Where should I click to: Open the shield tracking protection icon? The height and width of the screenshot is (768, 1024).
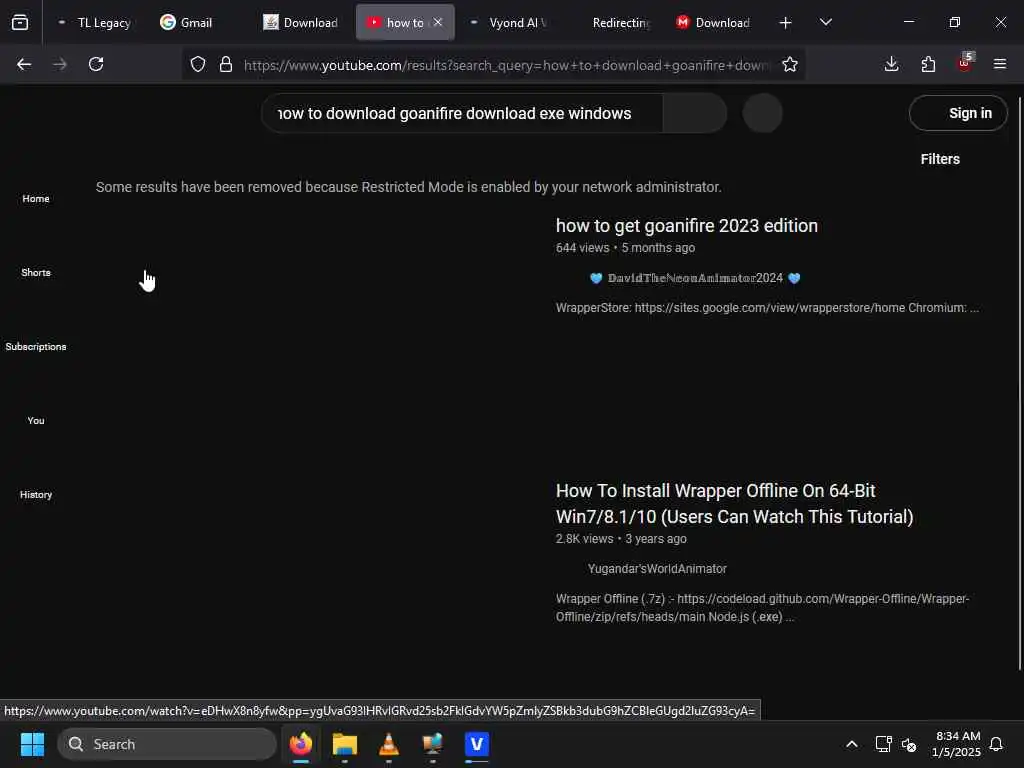[198, 64]
